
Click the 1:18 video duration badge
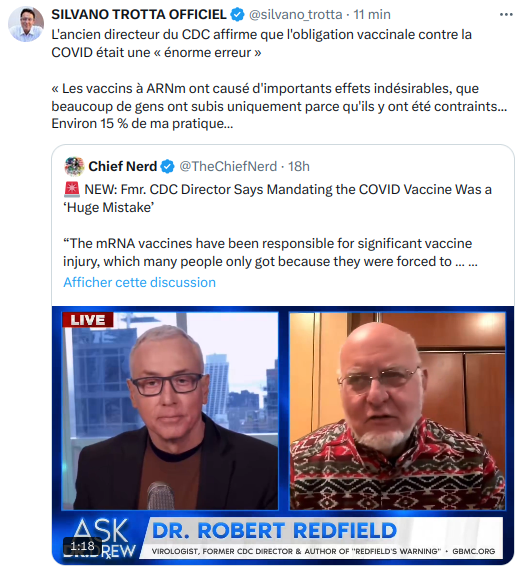coord(82,546)
